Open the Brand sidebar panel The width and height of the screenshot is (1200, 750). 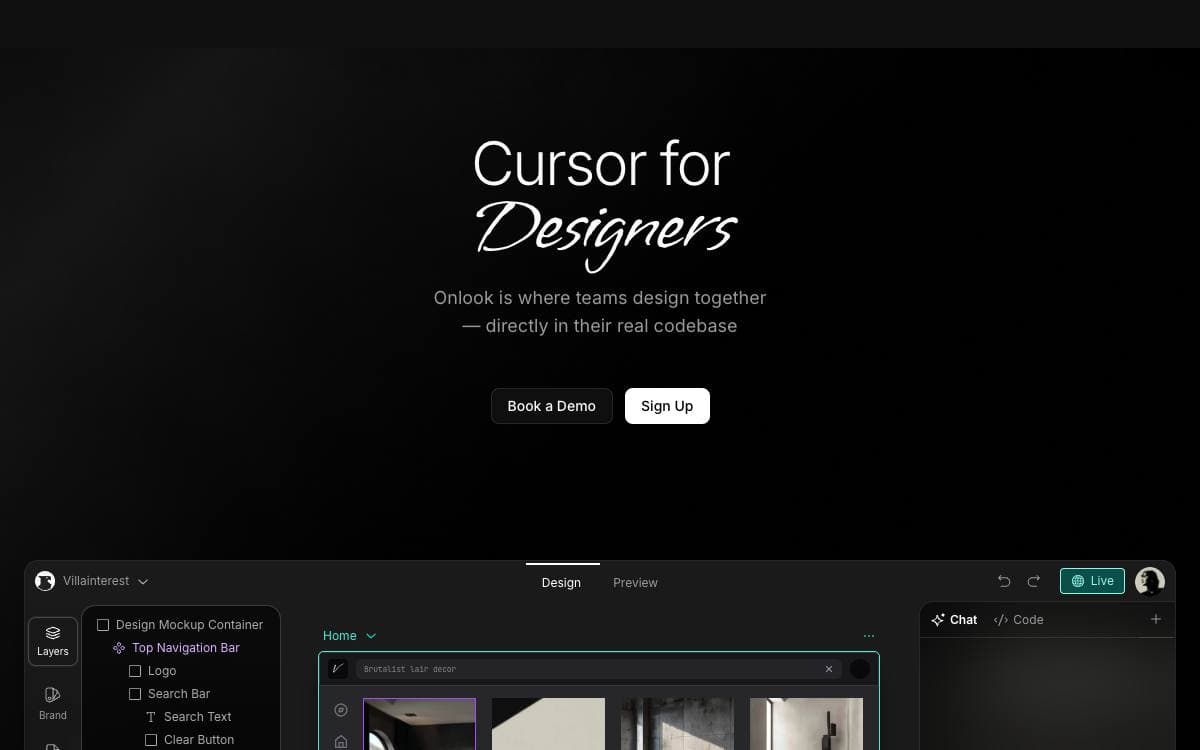click(53, 703)
